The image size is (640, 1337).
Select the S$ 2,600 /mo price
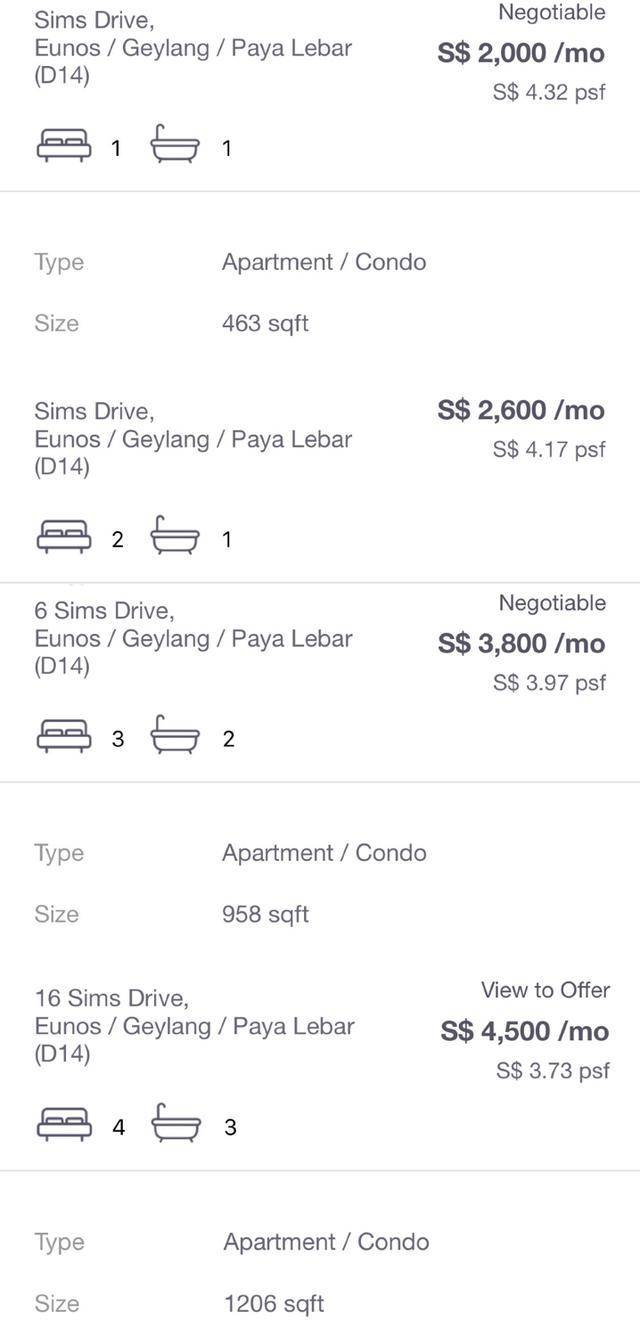pos(521,410)
